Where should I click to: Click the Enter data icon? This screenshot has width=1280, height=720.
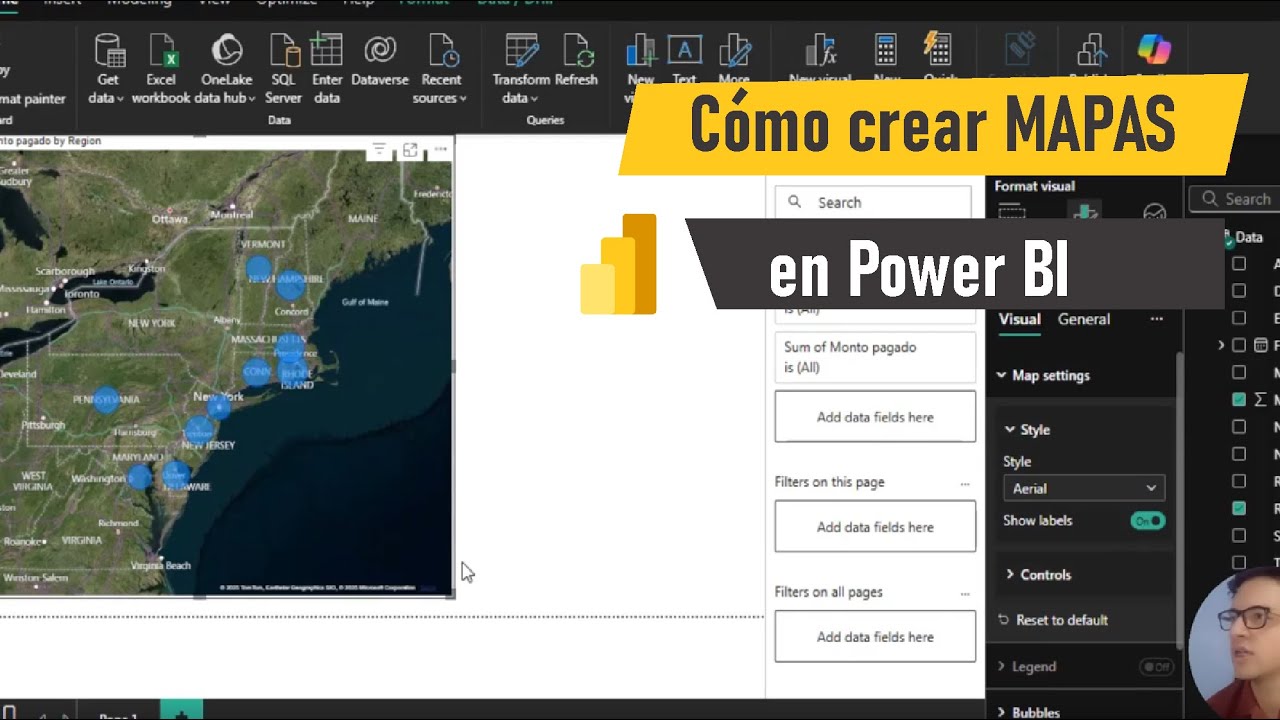tap(327, 50)
